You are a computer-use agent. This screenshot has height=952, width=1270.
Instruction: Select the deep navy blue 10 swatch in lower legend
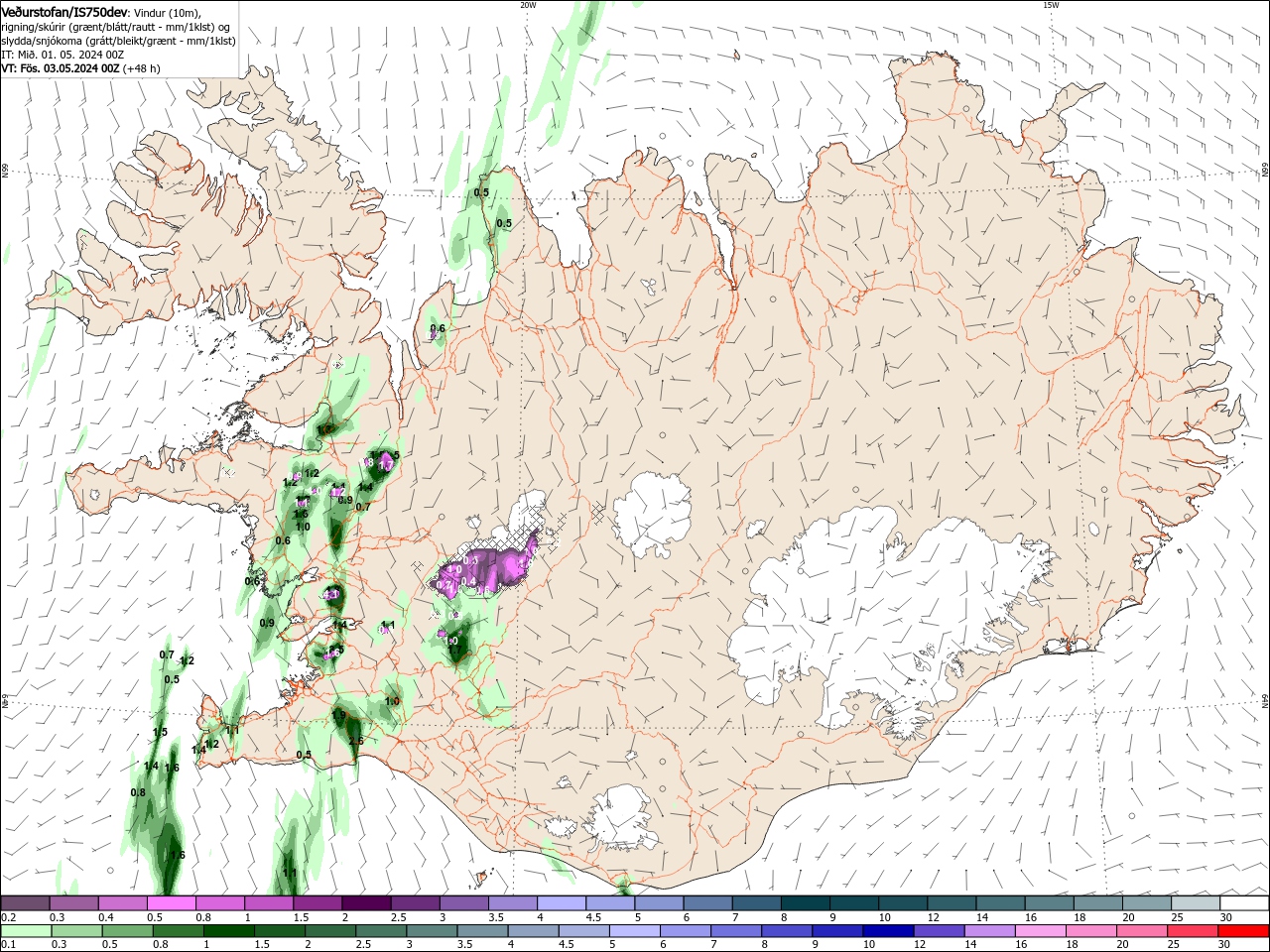click(x=886, y=931)
